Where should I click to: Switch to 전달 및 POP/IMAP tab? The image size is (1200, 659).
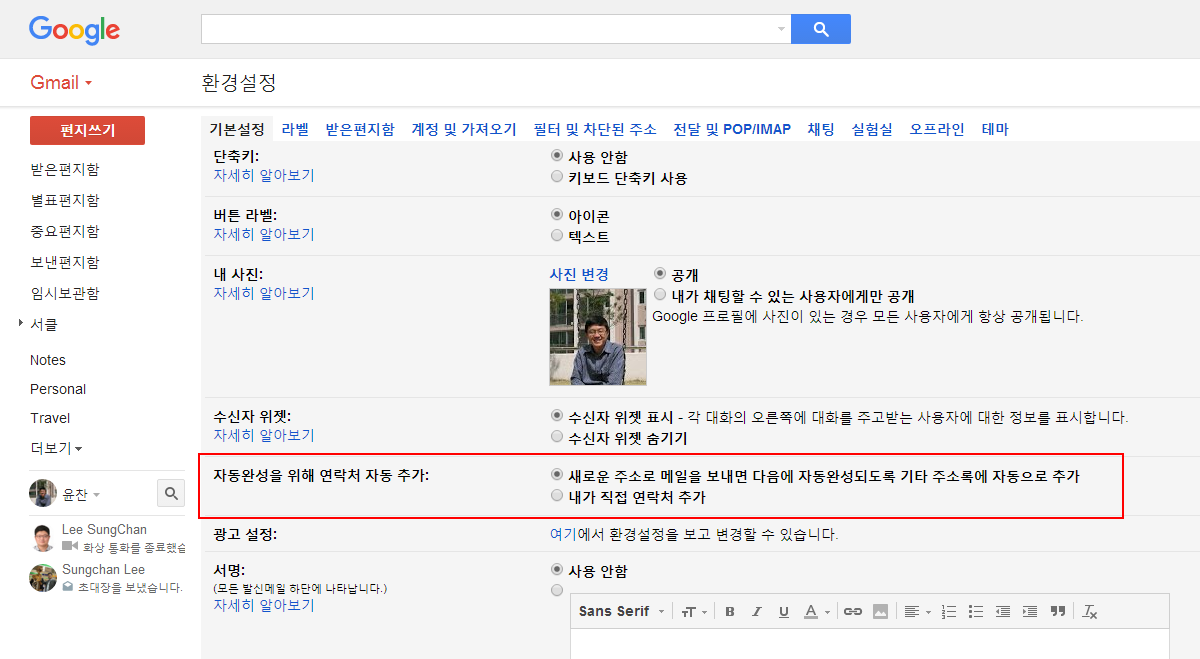732,129
